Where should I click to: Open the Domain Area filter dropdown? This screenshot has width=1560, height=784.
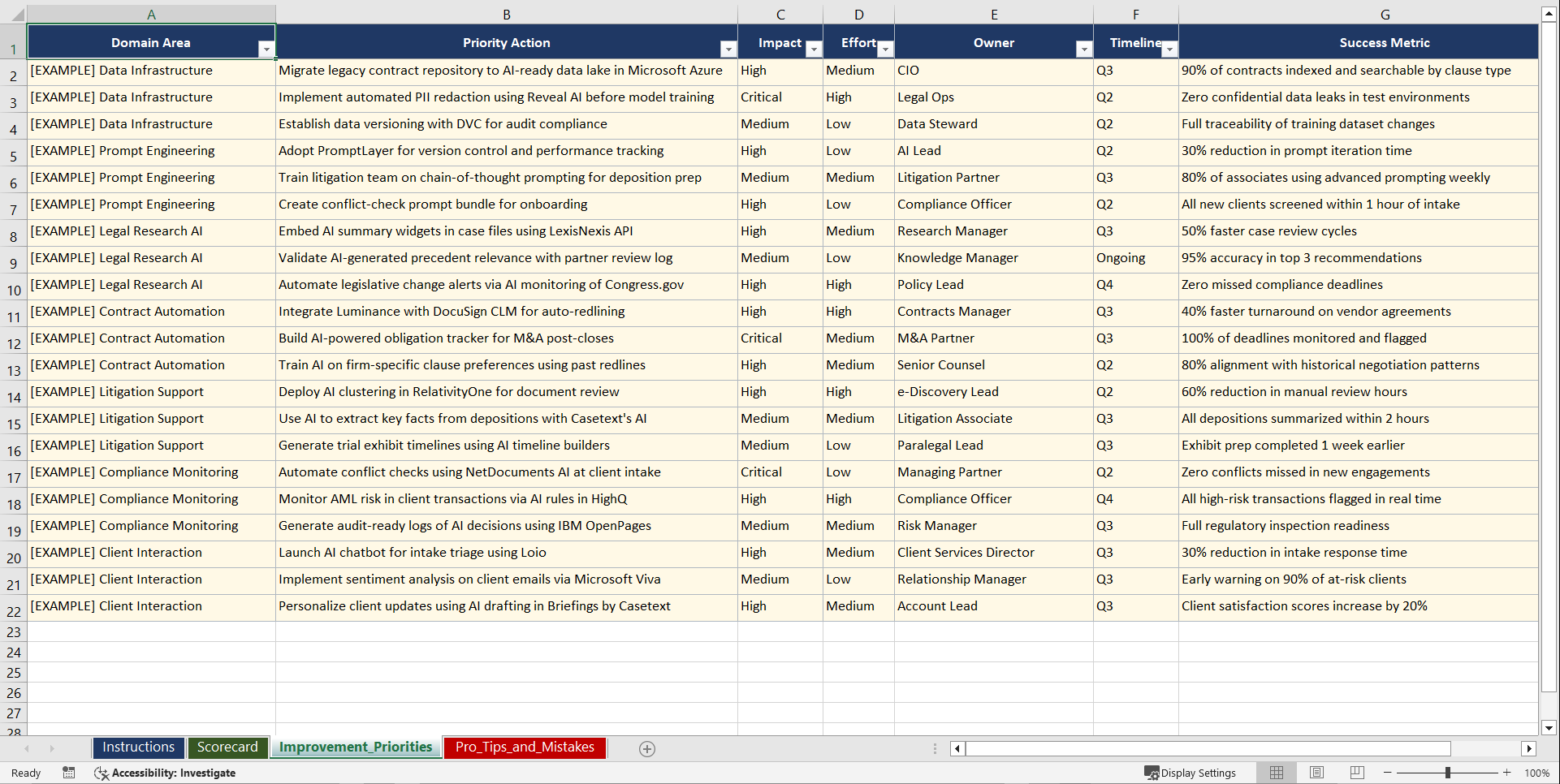(266, 49)
